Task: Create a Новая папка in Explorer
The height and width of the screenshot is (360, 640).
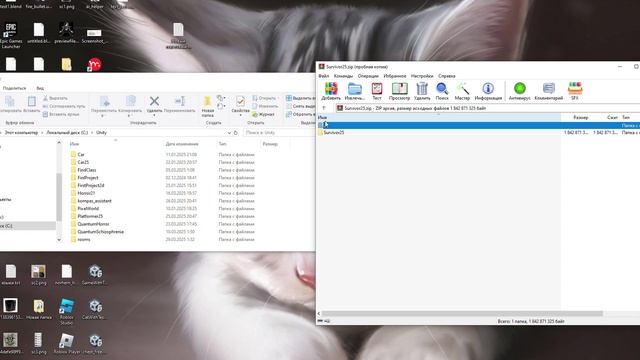Action: pyautogui.click(x=208, y=107)
